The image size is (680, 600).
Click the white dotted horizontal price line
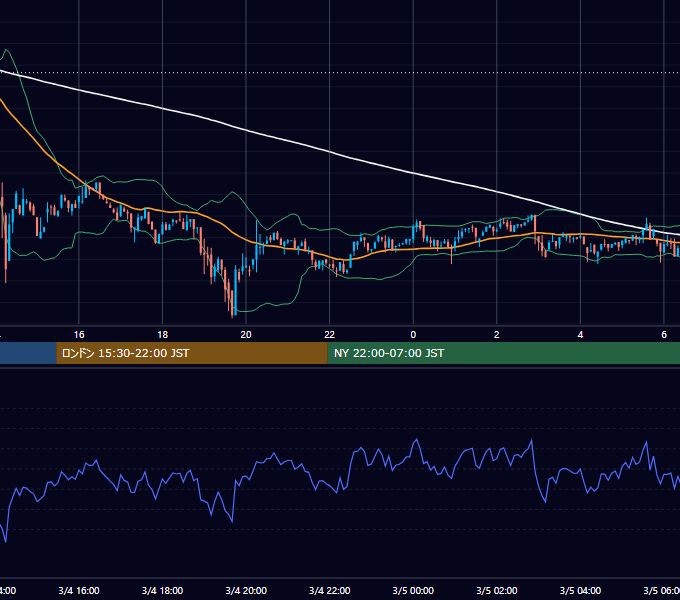[x=340, y=72]
